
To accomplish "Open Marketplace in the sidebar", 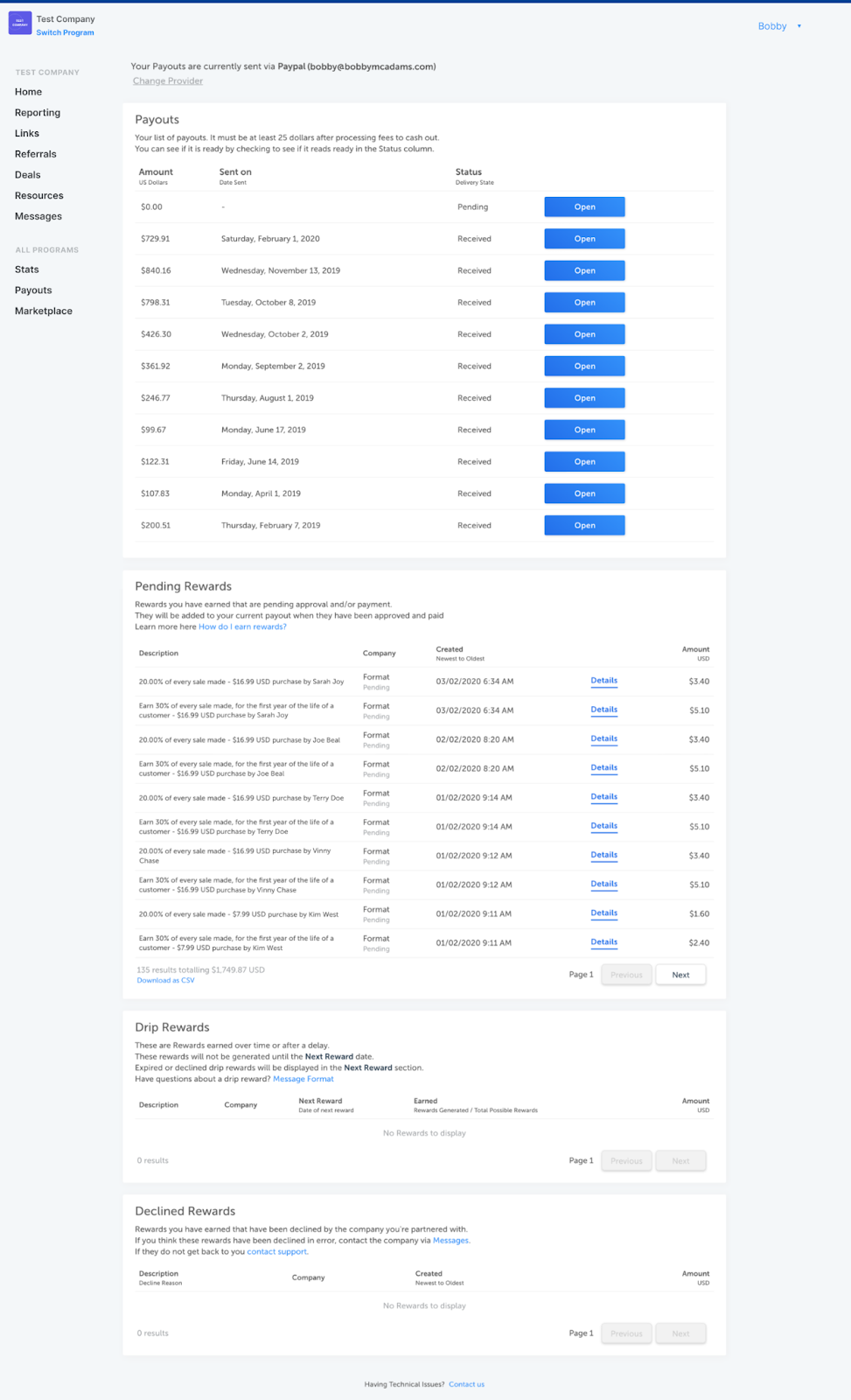I will [44, 311].
